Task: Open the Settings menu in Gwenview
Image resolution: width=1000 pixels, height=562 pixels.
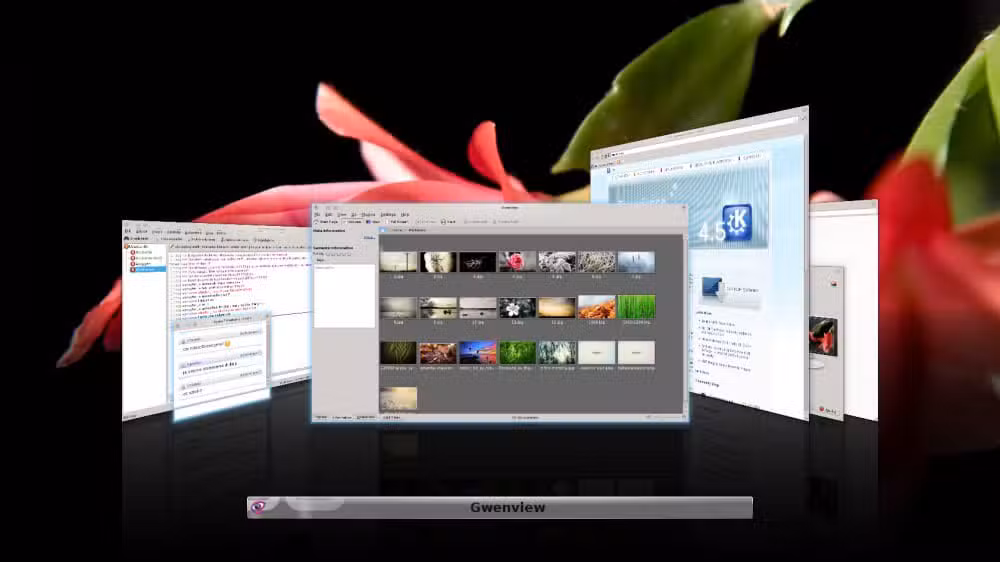Action: [x=387, y=214]
